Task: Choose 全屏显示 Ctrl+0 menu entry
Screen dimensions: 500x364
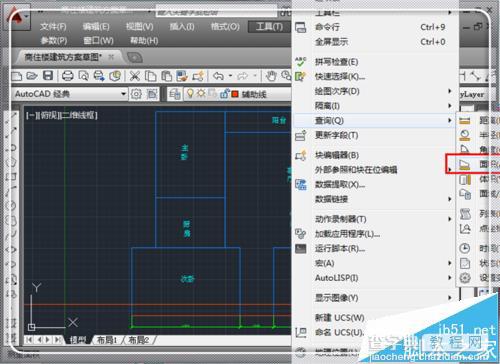Action: coord(375,42)
